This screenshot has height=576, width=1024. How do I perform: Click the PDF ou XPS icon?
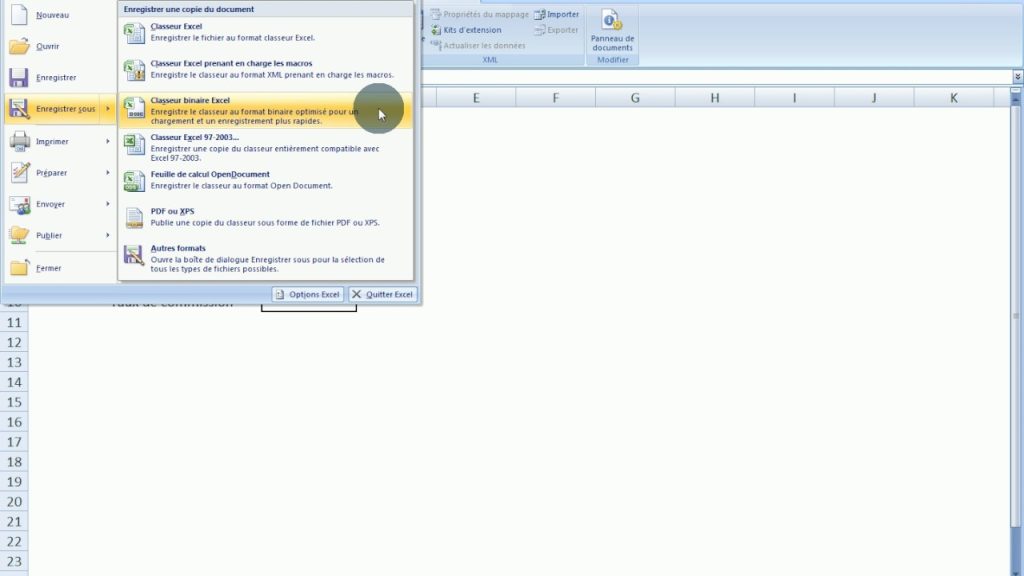[135, 217]
